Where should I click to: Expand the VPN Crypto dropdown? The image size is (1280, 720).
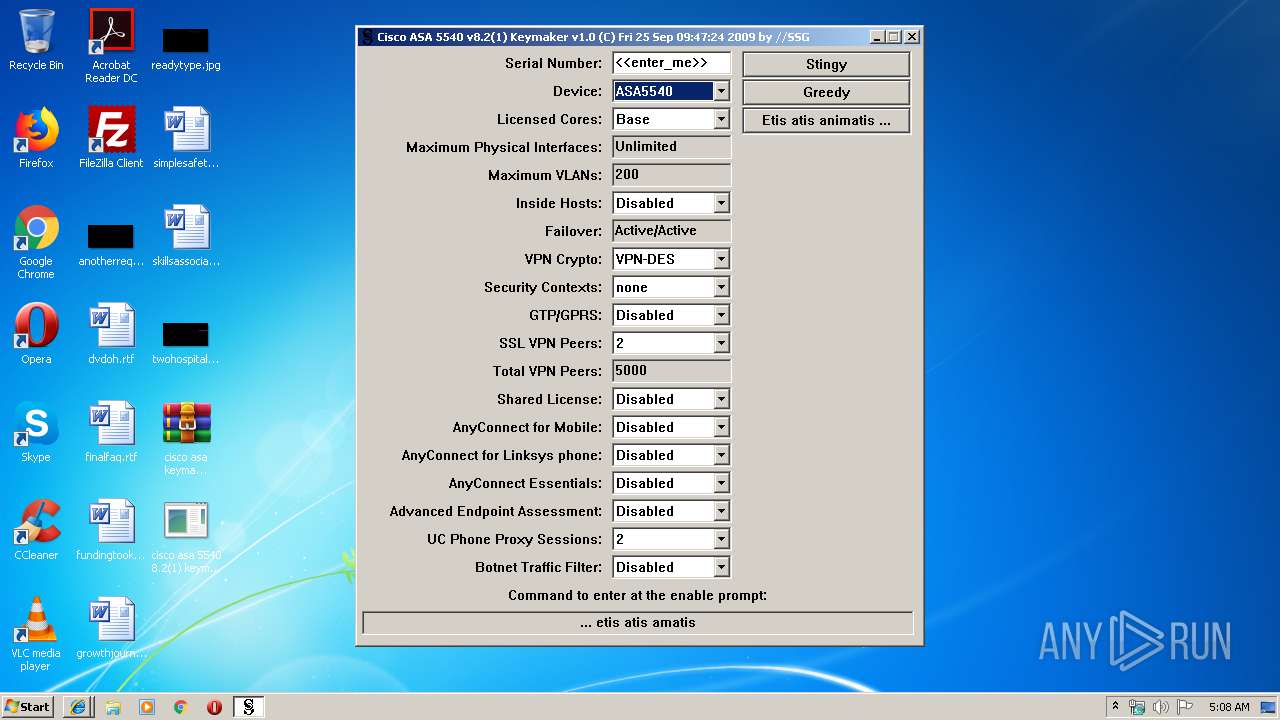point(721,259)
